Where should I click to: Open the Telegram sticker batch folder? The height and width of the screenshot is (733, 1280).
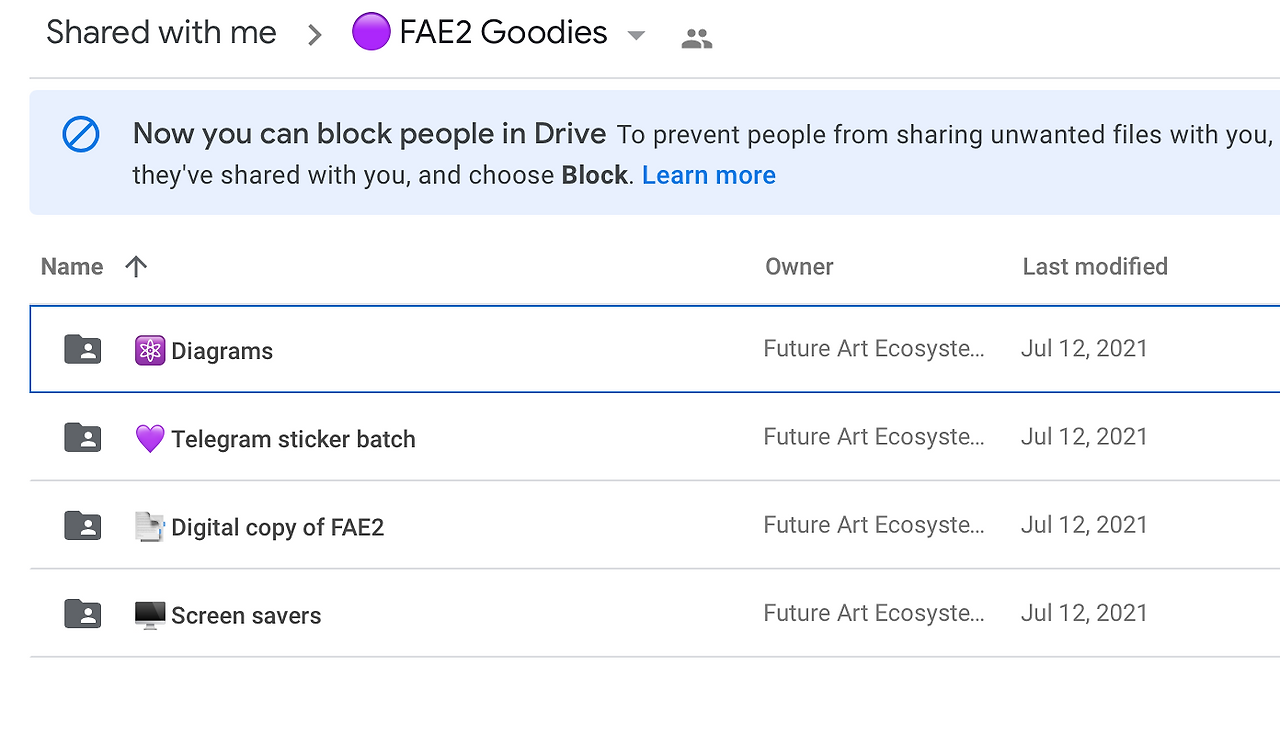tap(293, 439)
